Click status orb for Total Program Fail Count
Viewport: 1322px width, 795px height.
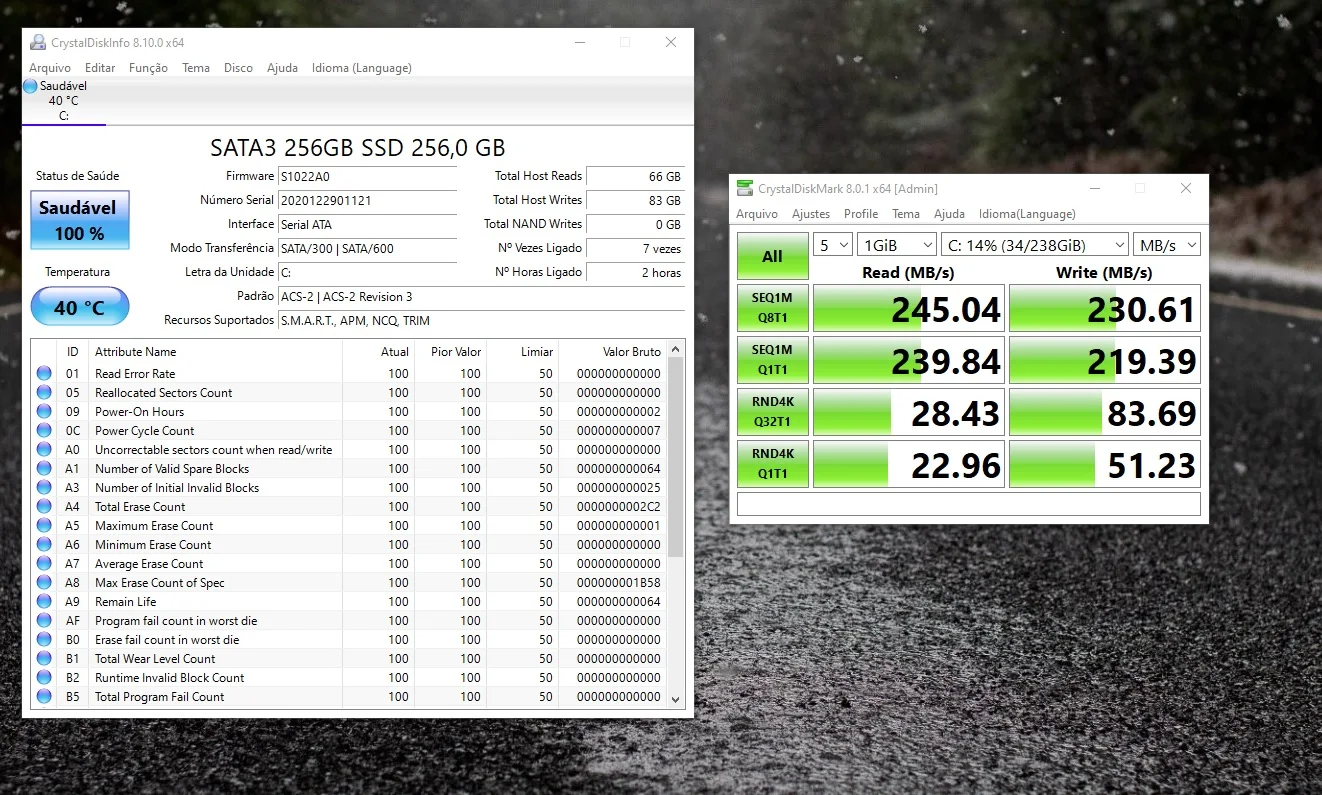(44, 697)
